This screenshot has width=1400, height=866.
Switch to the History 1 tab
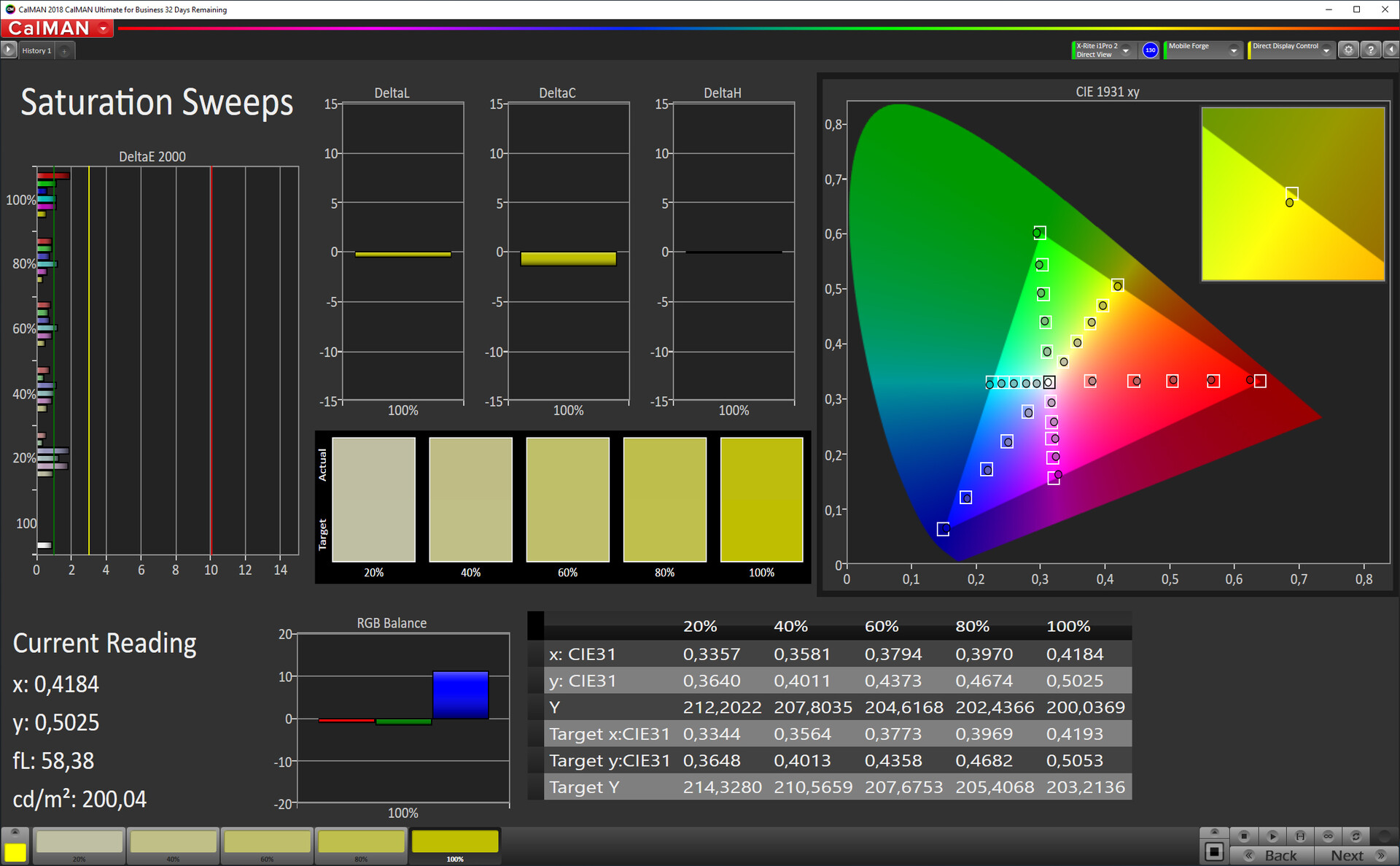[x=36, y=50]
